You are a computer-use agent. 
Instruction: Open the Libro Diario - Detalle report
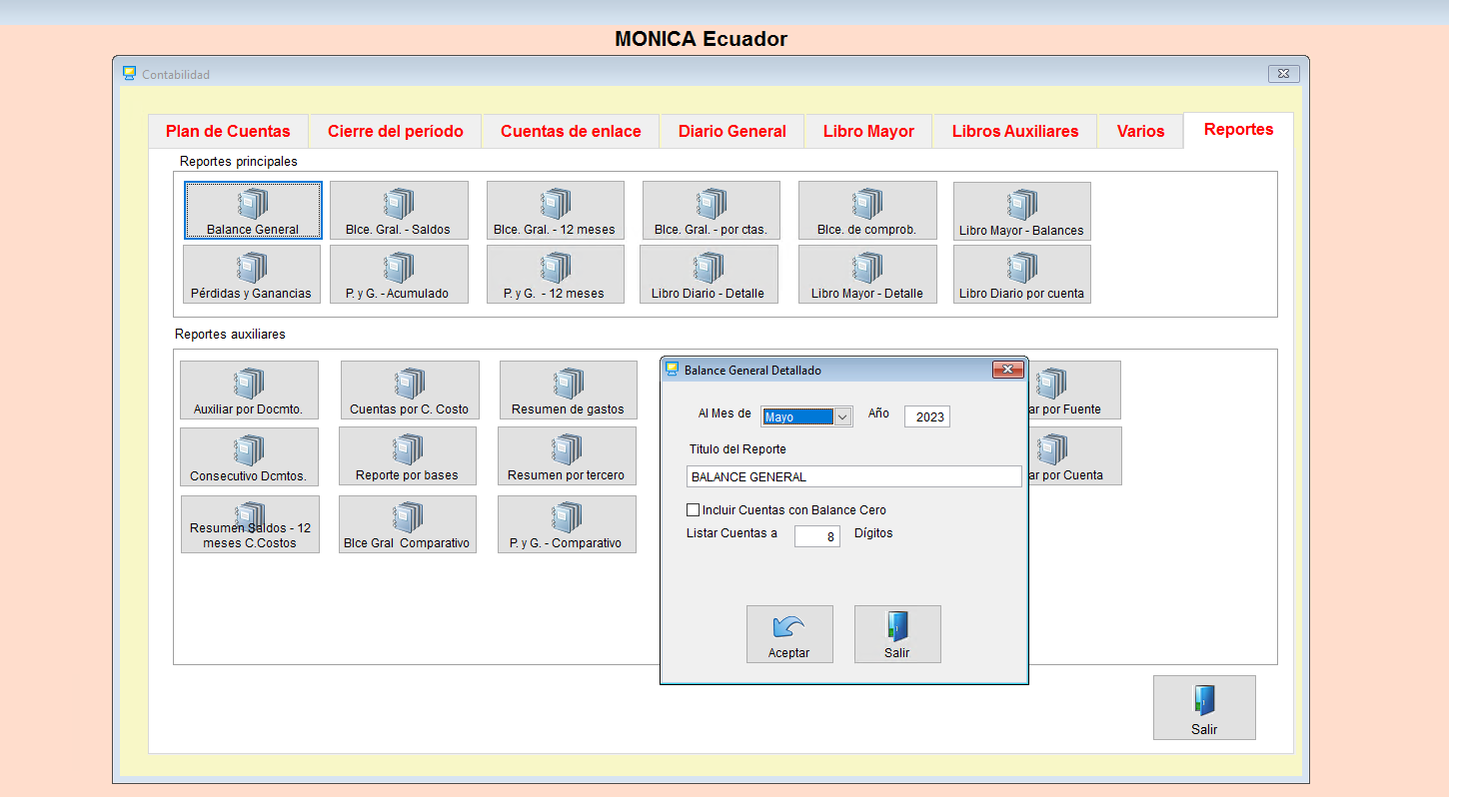(x=709, y=274)
